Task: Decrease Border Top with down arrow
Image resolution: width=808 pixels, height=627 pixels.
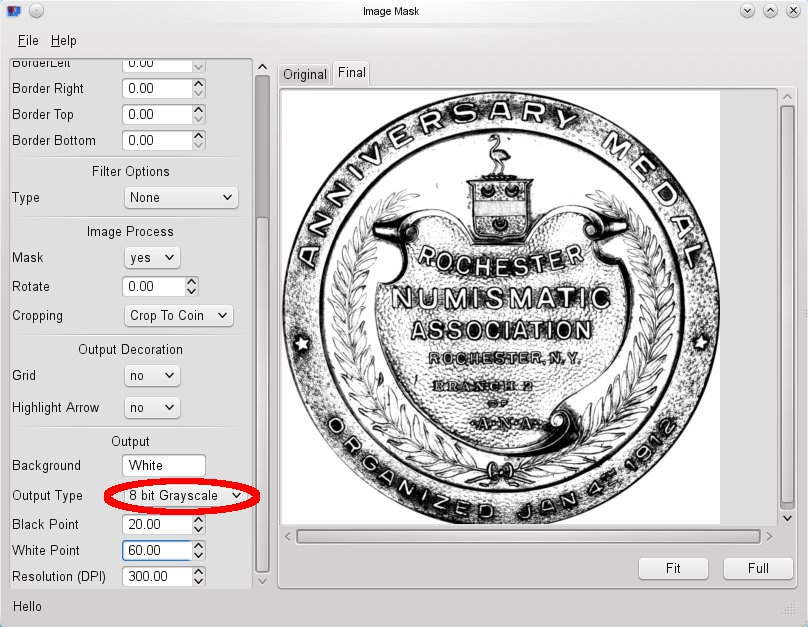Action: coord(199,119)
